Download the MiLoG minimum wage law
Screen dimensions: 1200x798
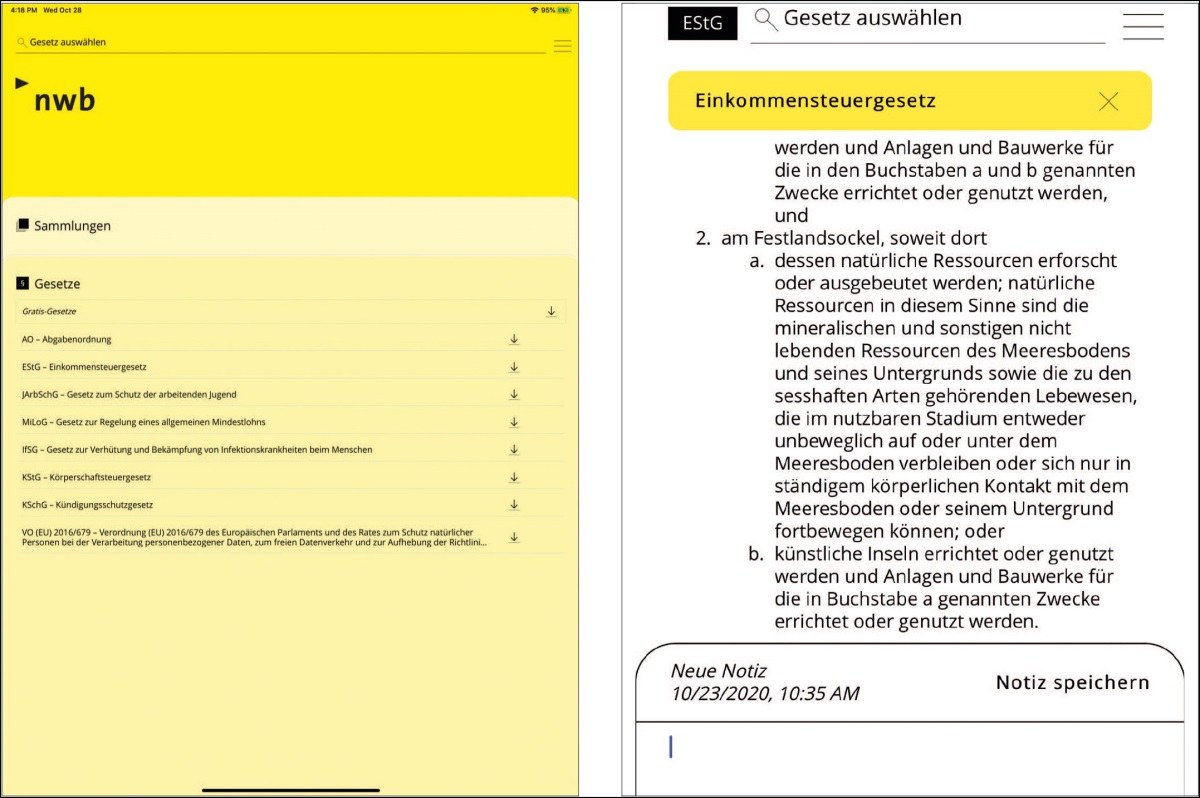point(514,422)
